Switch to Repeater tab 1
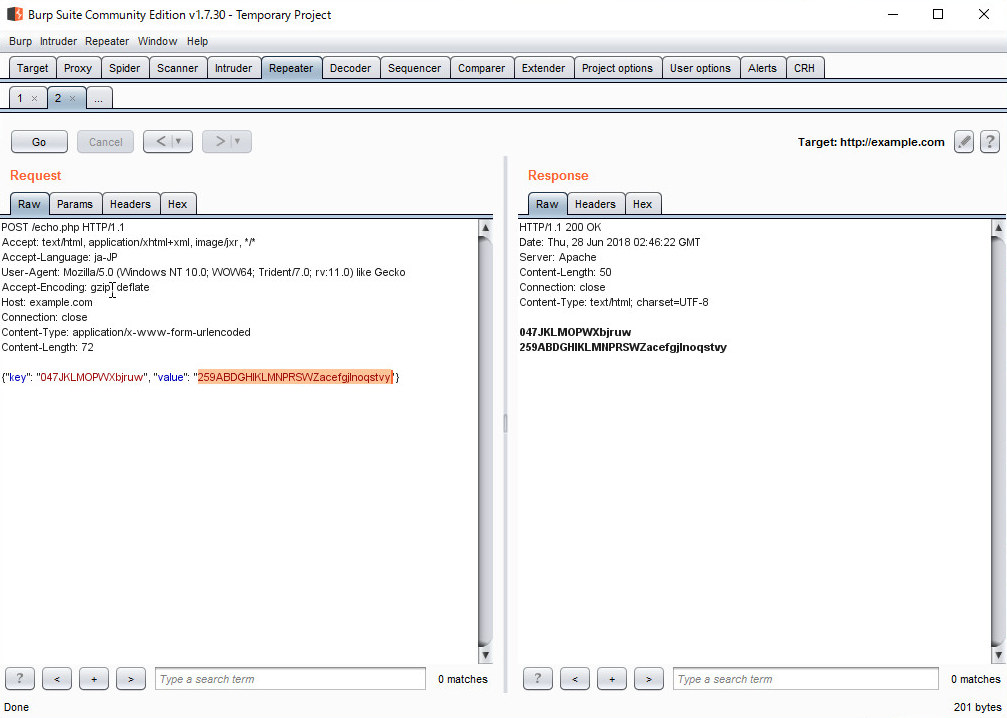 tap(20, 98)
